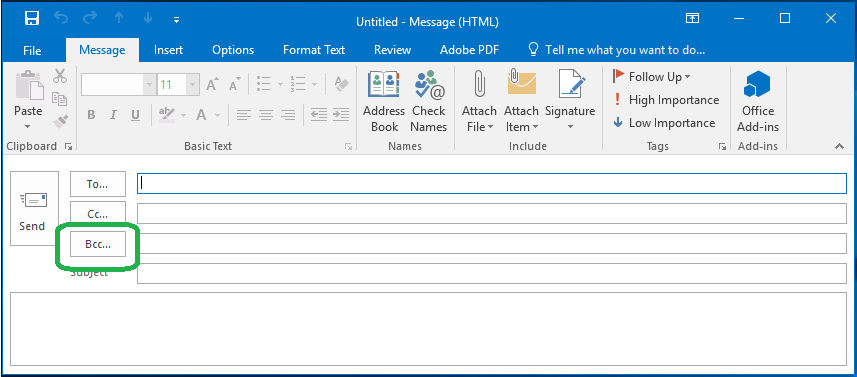
Task: Click the Bcc... button
Action: click(x=98, y=244)
